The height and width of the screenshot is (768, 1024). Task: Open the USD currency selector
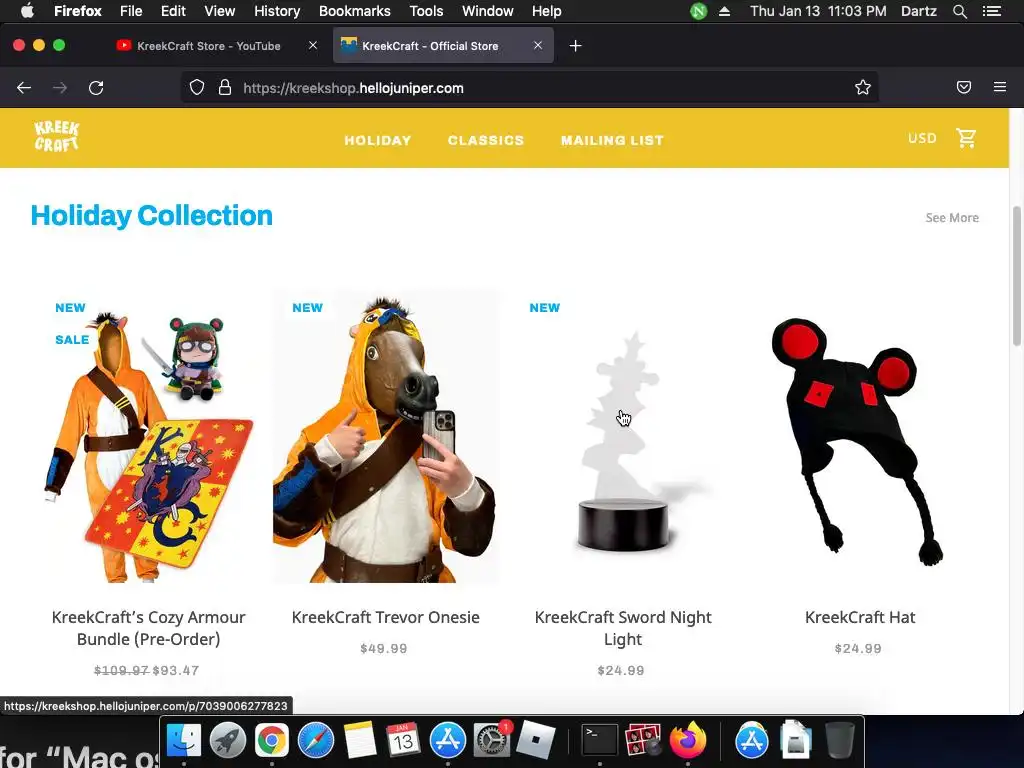pyautogui.click(x=921, y=138)
